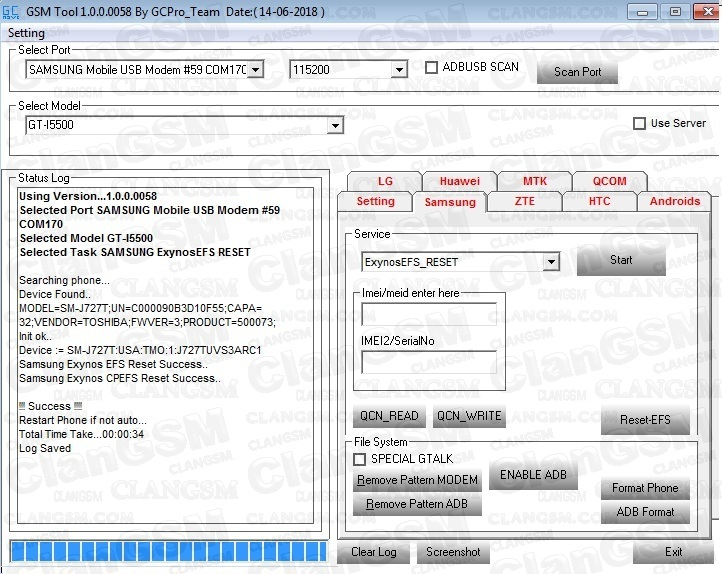The image size is (722, 574).
Task: Expand the ExynosEFS_RESET service dropdown
Action: (x=551, y=262)
